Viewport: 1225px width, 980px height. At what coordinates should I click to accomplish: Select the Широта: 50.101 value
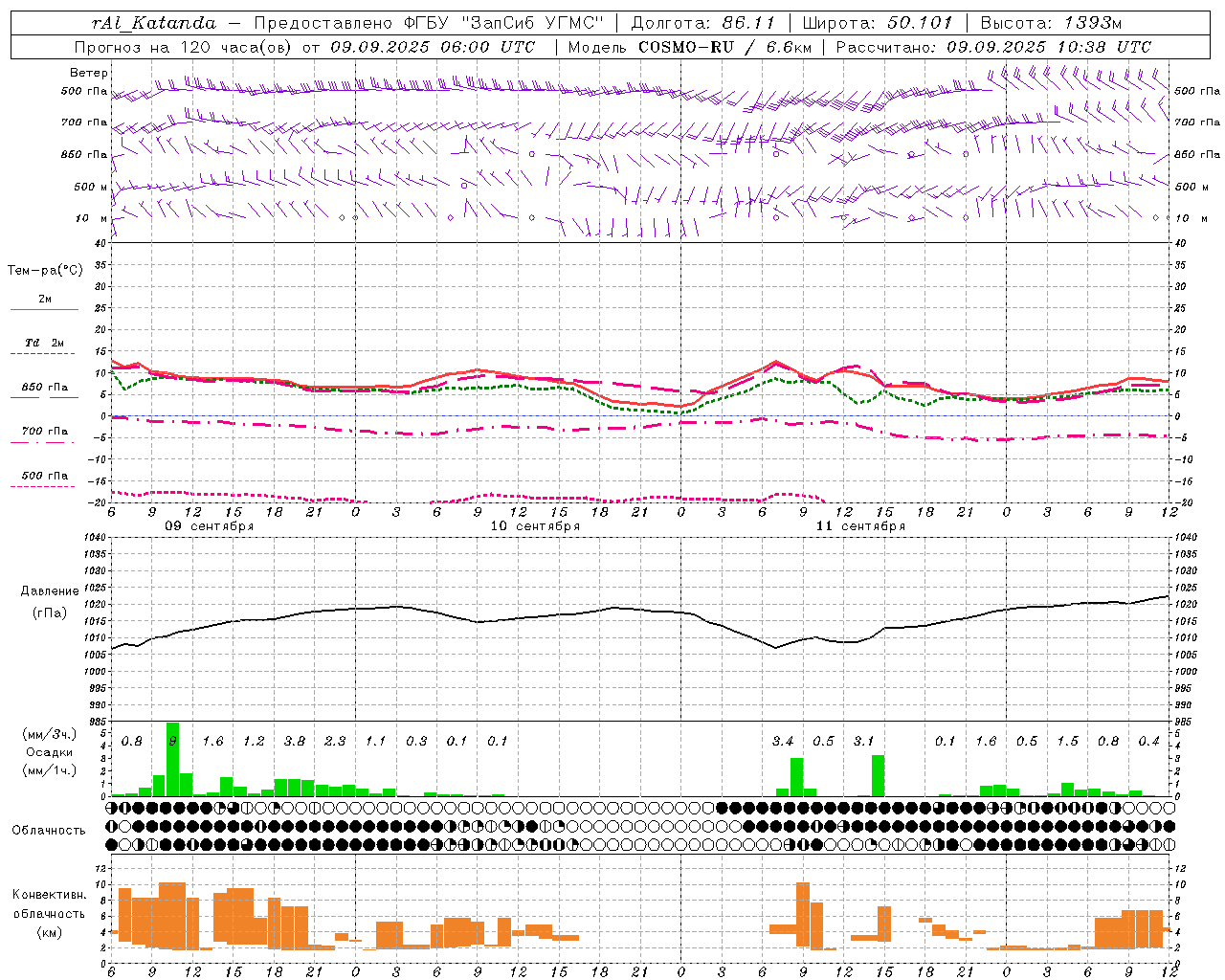[877, 23]
